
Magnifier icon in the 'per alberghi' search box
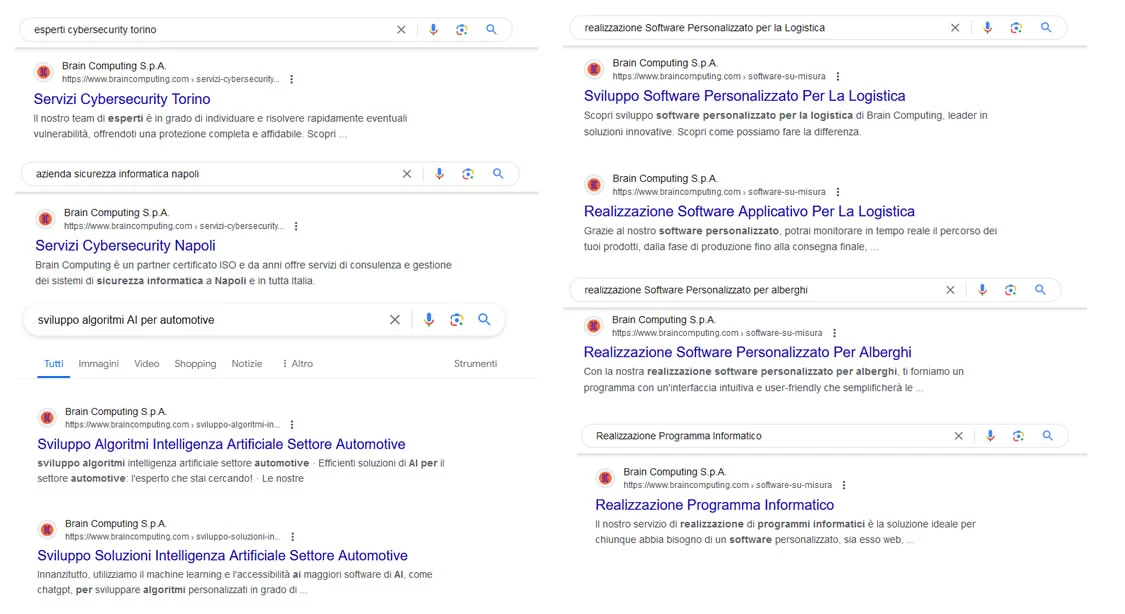click(1040, 291)
